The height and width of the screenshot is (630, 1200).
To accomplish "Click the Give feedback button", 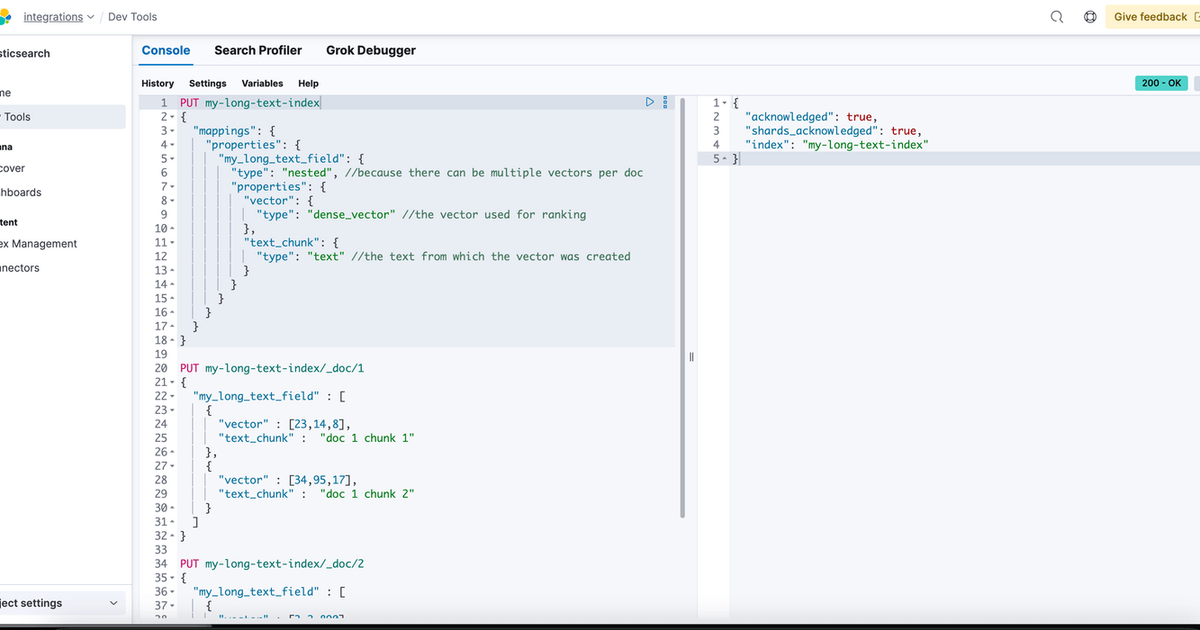I will pyautogui.click(x=1152, y=17).
